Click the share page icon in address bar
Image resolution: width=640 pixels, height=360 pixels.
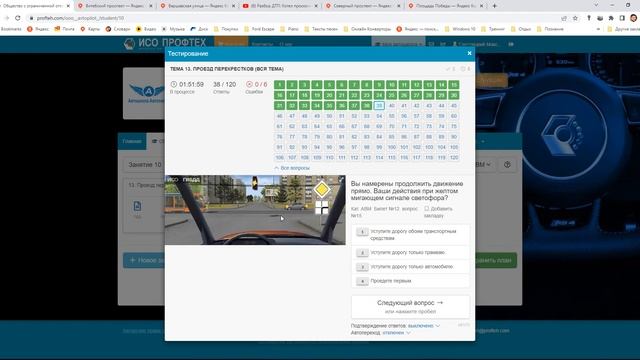click(564, 18)
